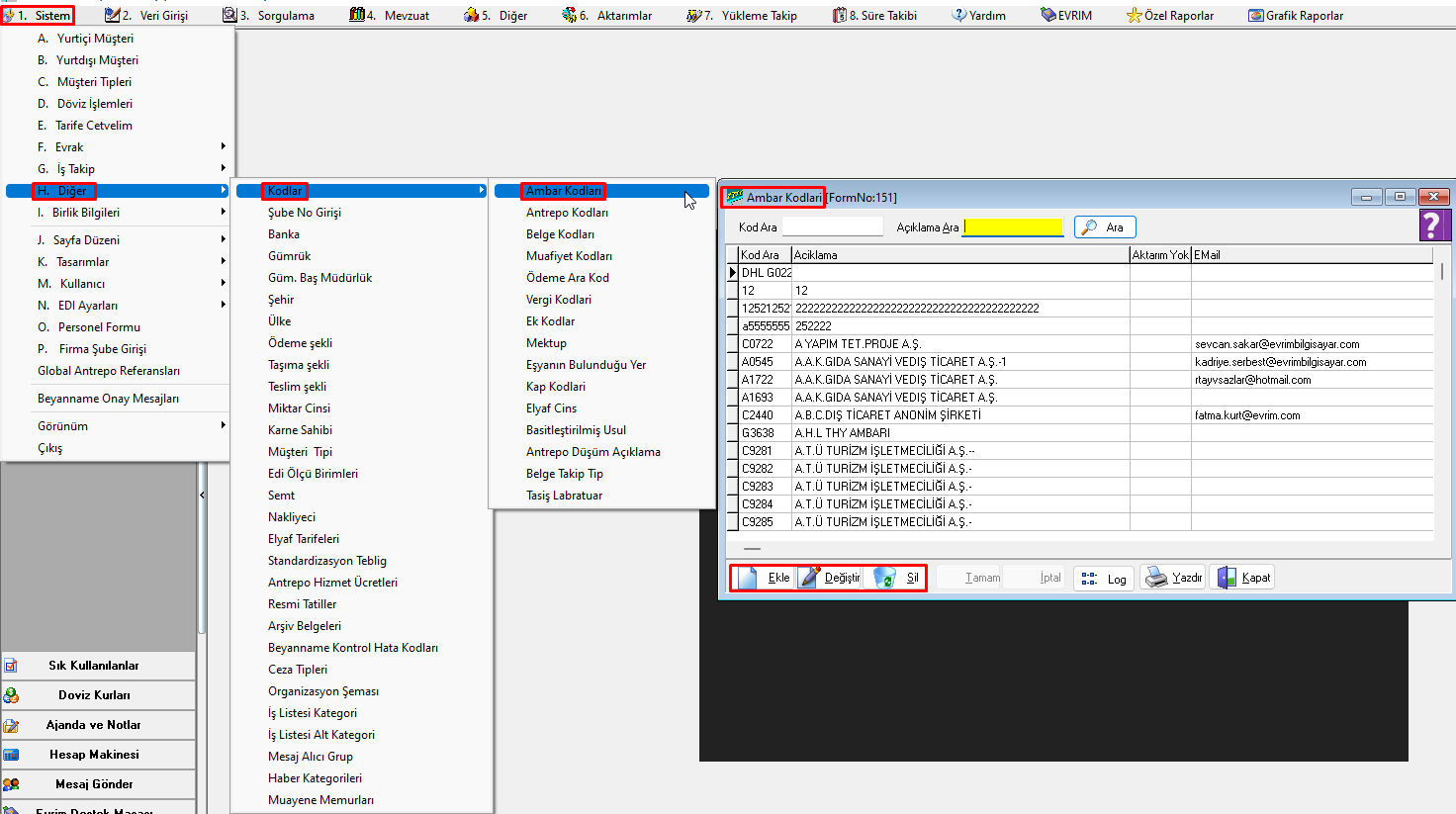Click the DHL G022 row
The height and width of the screenshot is (814, 1456).
click(1079, 272)
